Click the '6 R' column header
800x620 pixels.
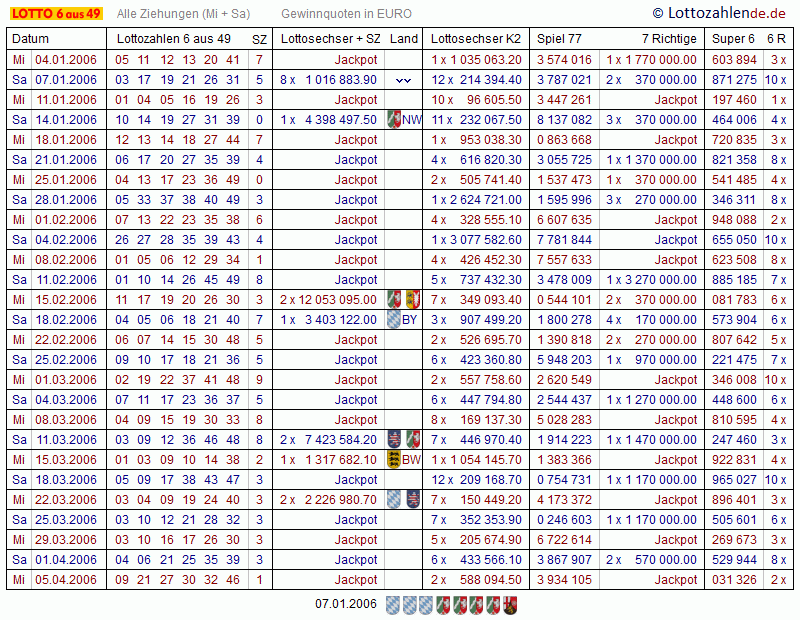(x=777, y=39)
